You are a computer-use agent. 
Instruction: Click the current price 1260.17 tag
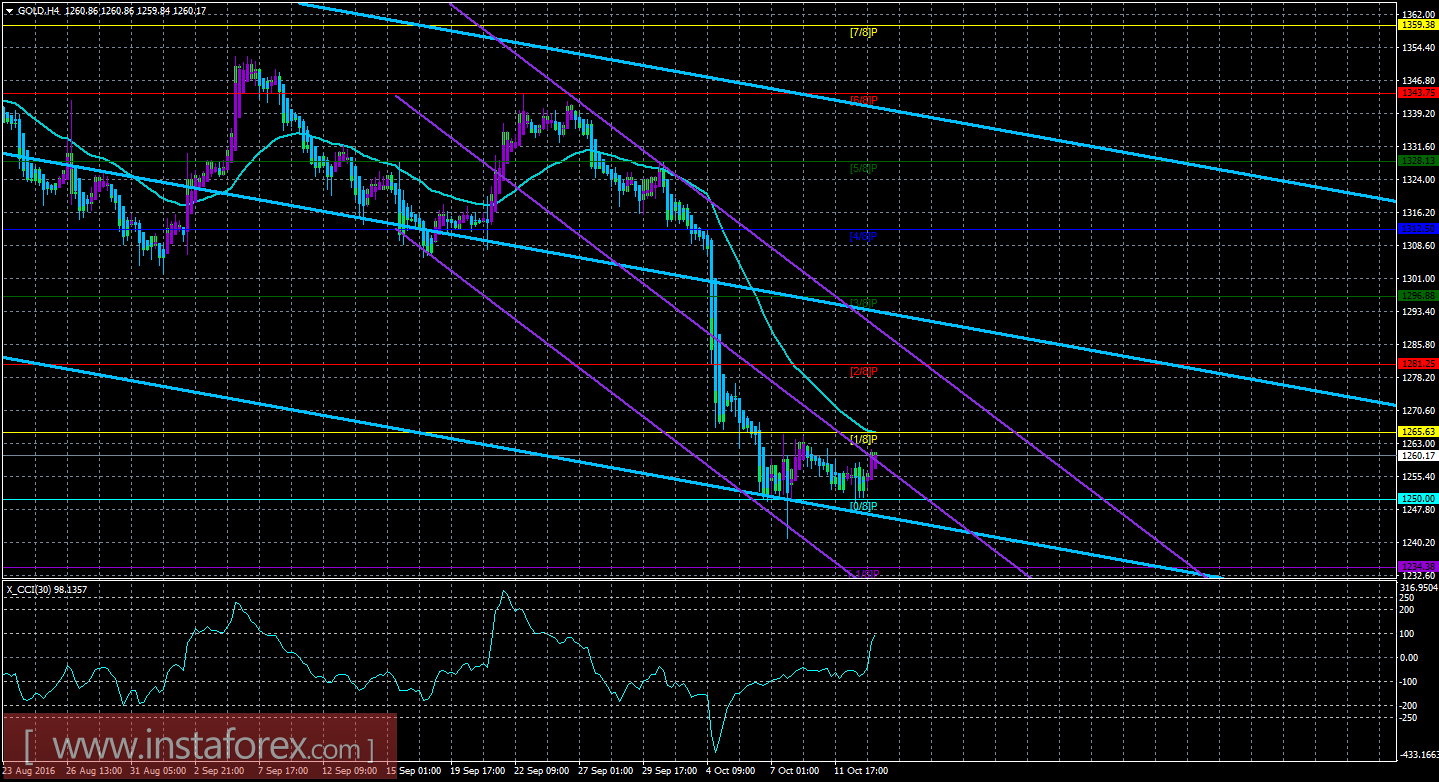coord(1417,456)
